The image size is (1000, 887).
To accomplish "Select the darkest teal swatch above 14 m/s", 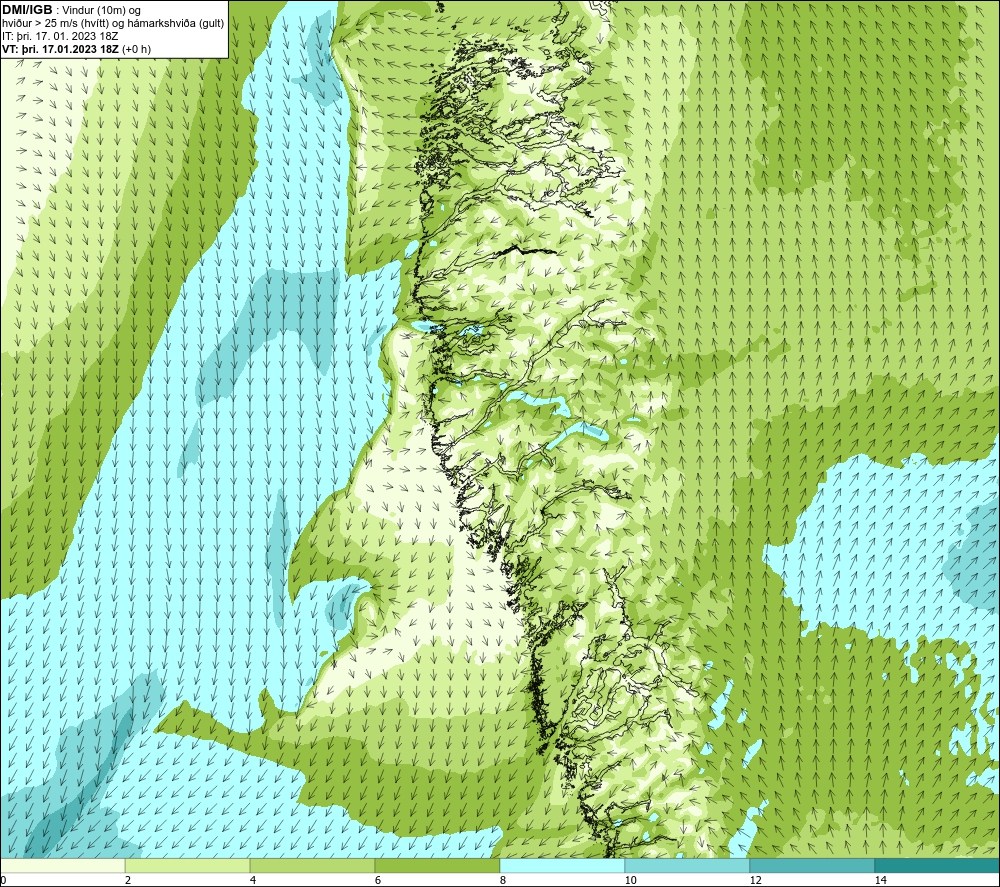I will pyautogui.click(x=938, y=866).
